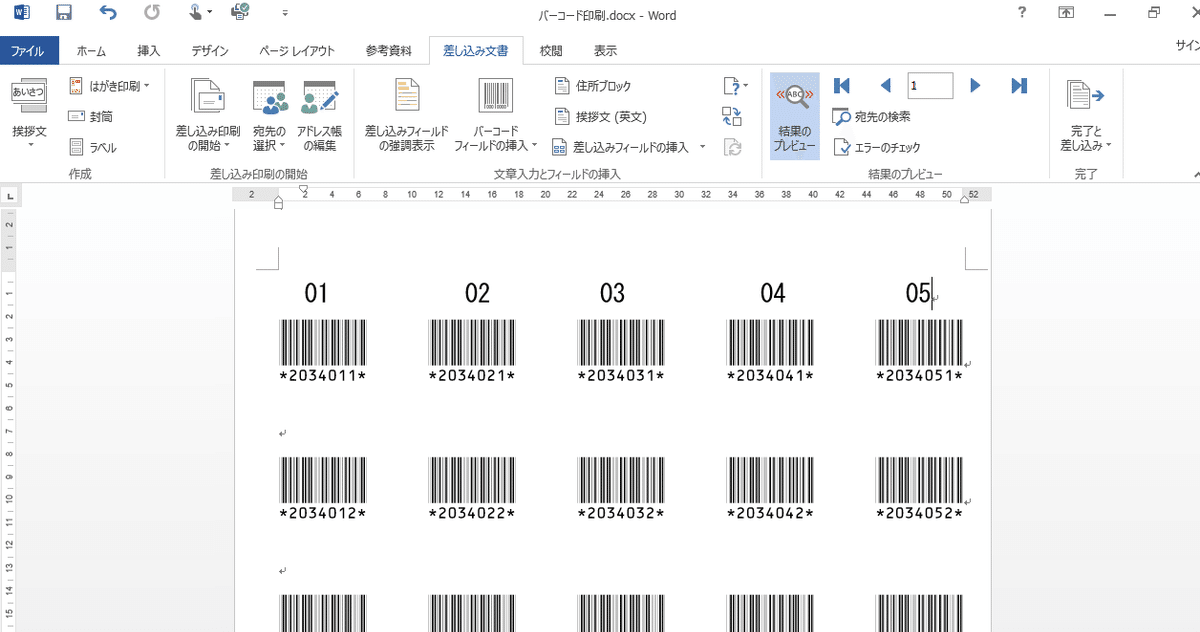Open 完了と差し込み menu
The width and height of the screenshot is (1200, 632).
(x=1085, y=116)
